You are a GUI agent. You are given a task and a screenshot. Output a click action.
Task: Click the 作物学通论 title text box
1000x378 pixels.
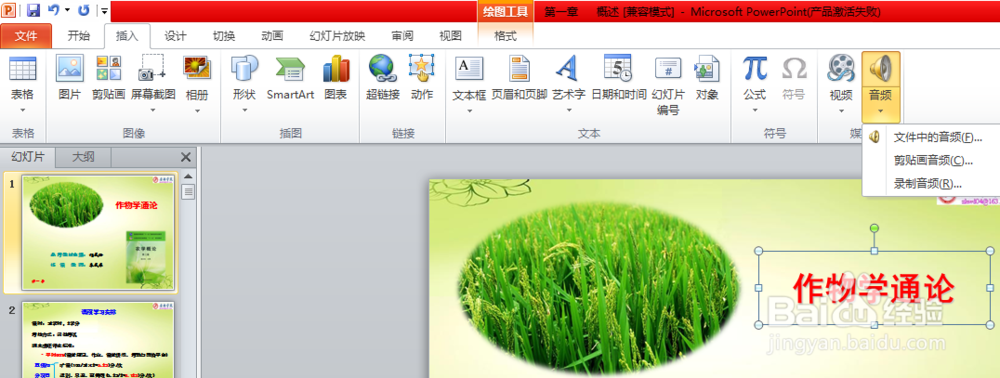tap(874, 288)
